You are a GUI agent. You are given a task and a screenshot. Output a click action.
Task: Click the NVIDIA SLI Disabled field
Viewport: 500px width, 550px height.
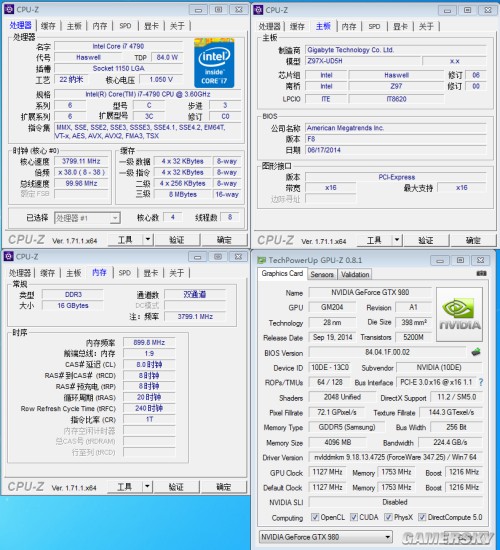[395, 502]
